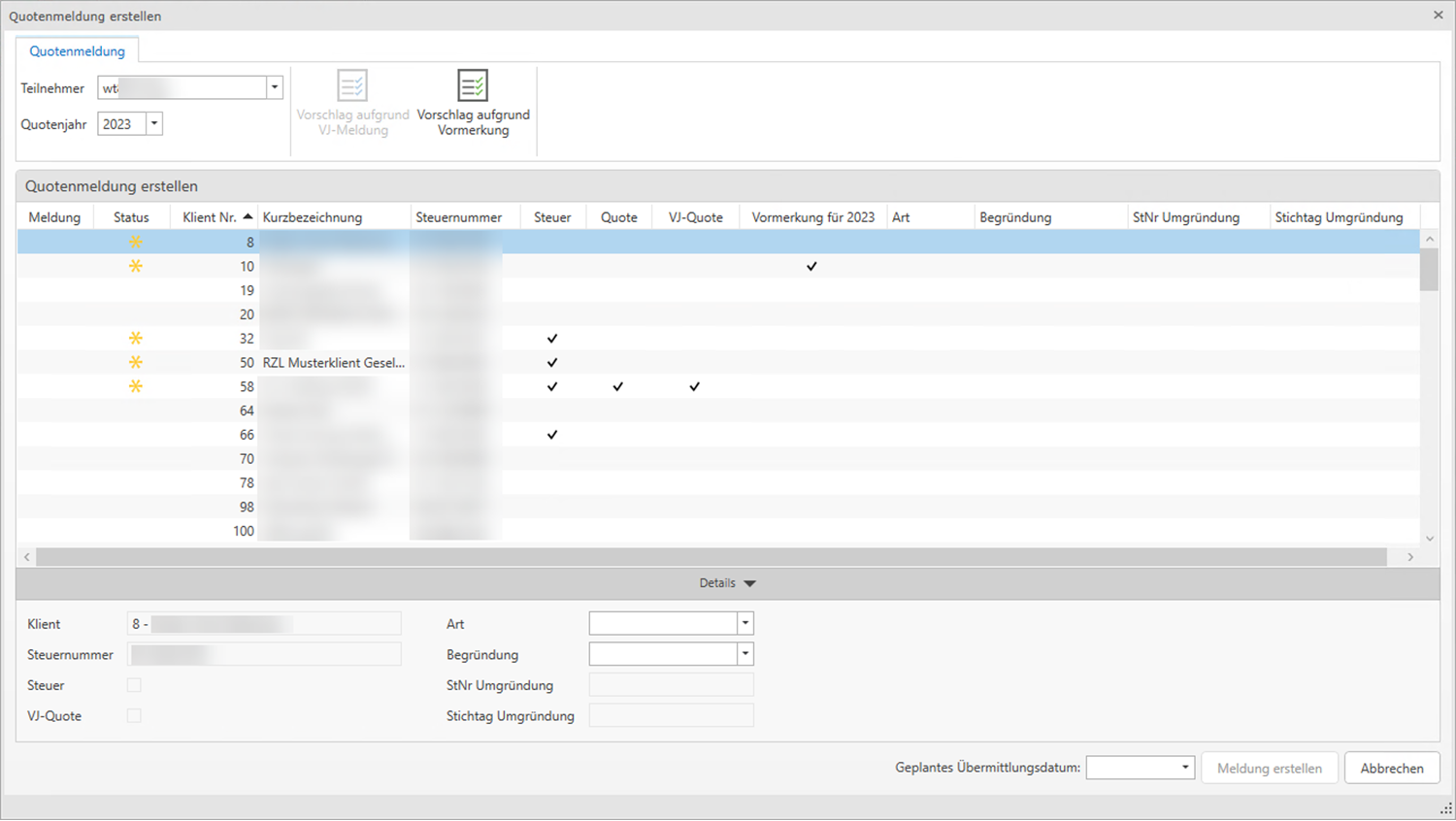
Task: Click right arrow of horizontal scrollbar
Action: click(1410, 557)
